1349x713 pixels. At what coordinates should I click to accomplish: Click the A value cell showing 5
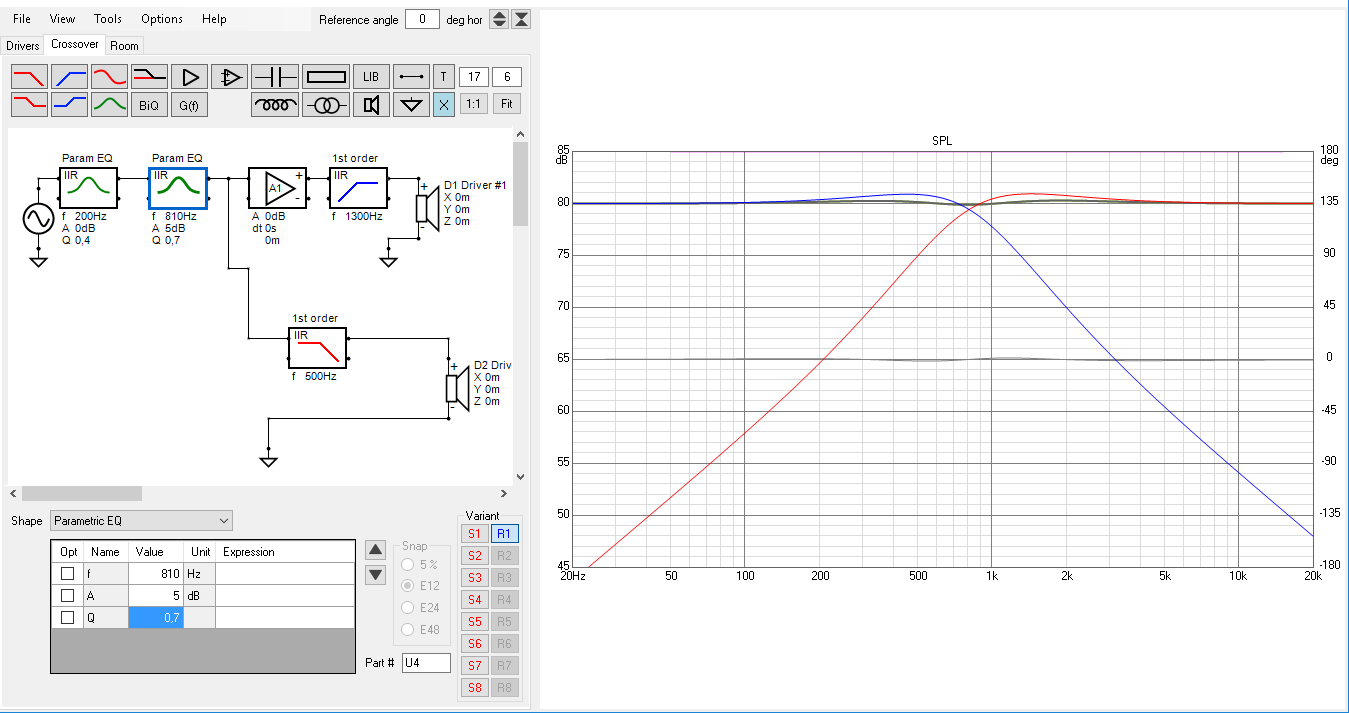point(156,596)
